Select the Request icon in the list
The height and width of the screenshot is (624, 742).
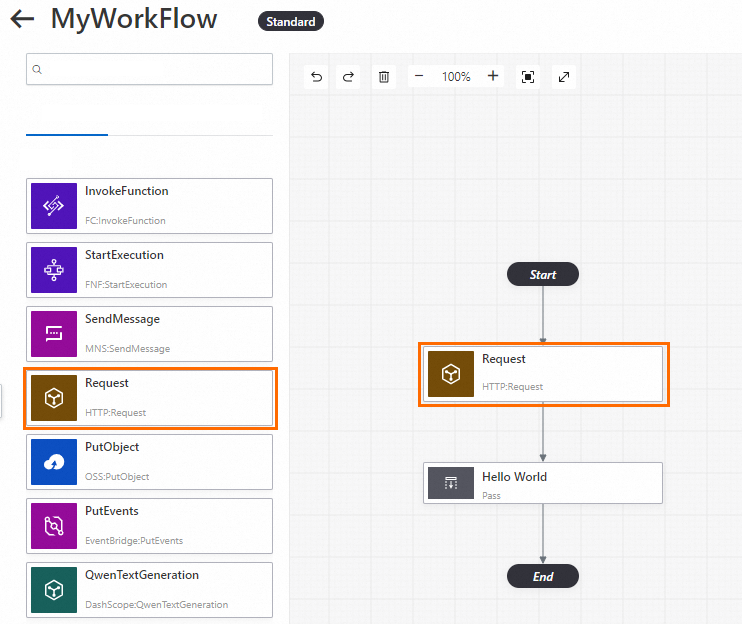coord(54,398)
